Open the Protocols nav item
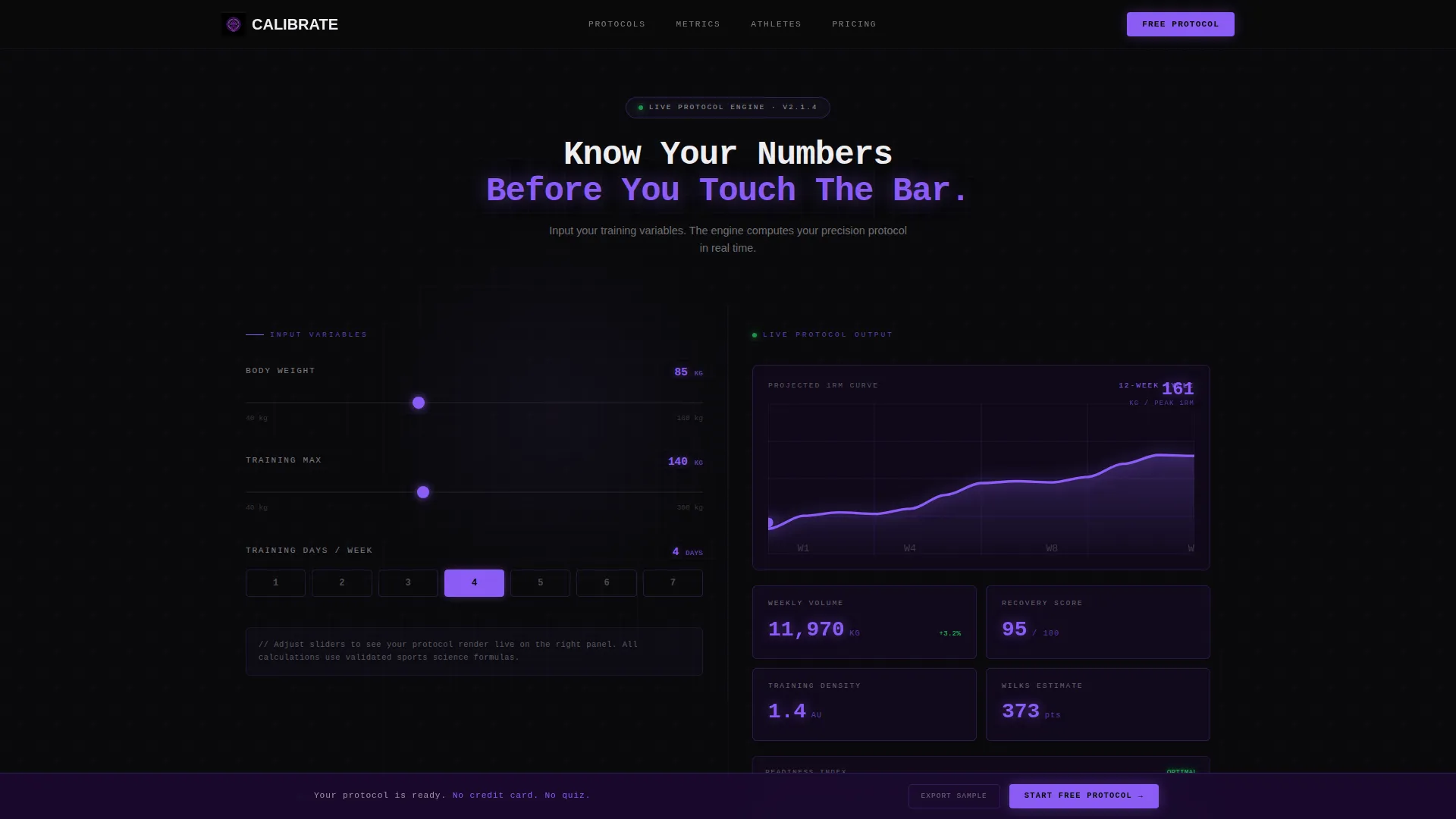Viewport: 1456px width, 819px height. (617, 24)
